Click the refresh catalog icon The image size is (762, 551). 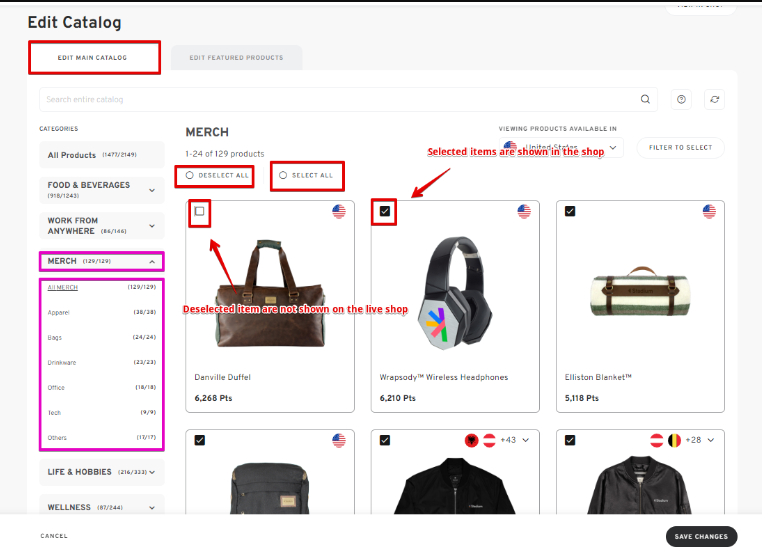coord(713,99)
